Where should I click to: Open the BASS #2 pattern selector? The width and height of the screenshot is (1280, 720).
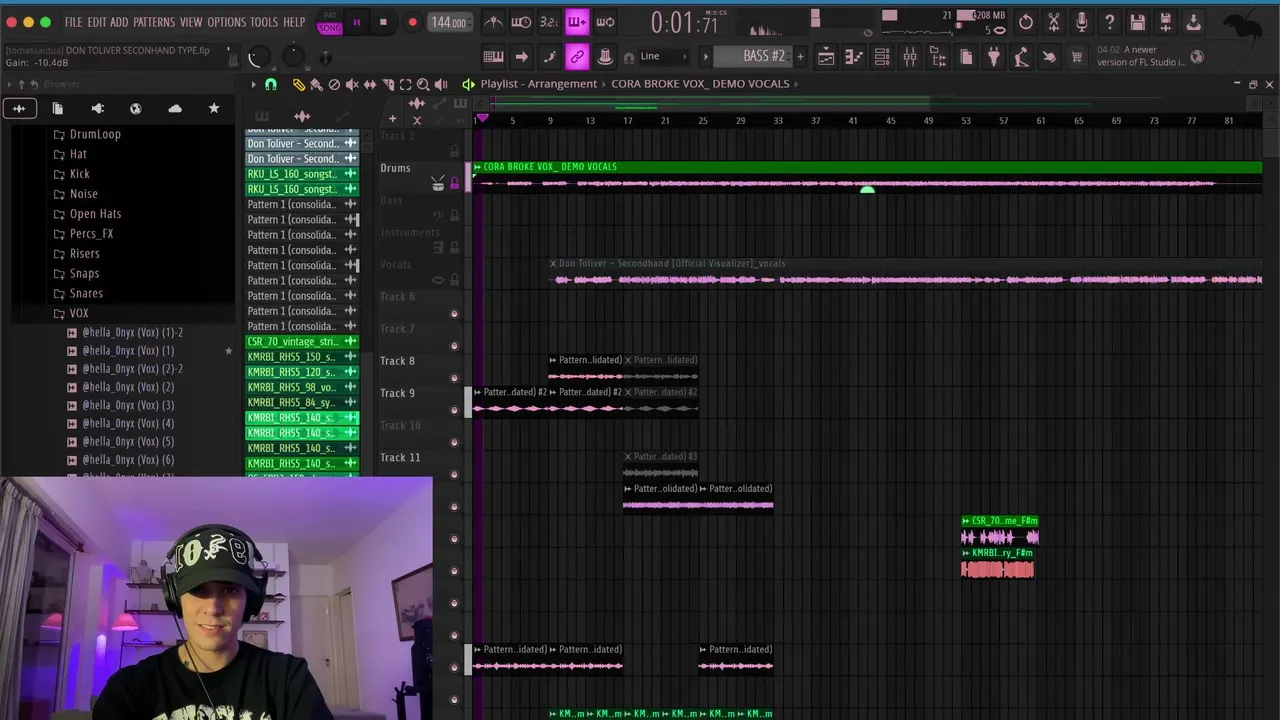point(764,56)
